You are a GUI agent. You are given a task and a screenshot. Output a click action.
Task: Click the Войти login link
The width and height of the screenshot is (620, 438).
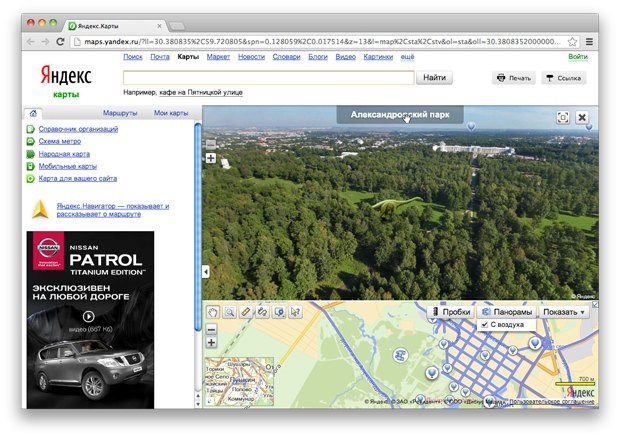coord(578,57)
